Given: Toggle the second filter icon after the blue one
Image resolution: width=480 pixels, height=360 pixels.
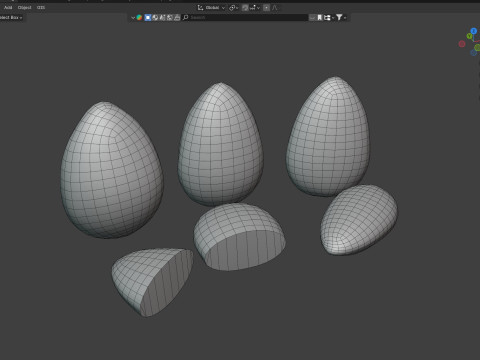Looking at the screenshot, I should tap(155, 17).
